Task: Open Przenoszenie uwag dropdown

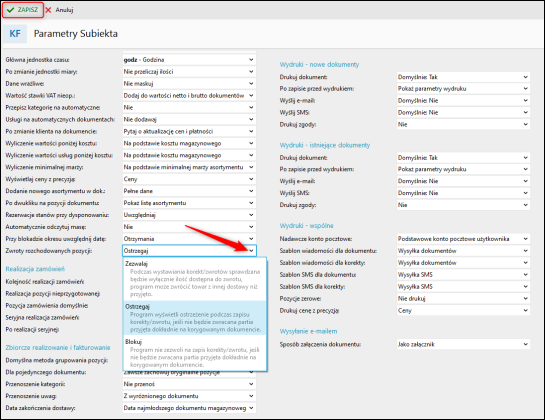Action: coord(189,396)
